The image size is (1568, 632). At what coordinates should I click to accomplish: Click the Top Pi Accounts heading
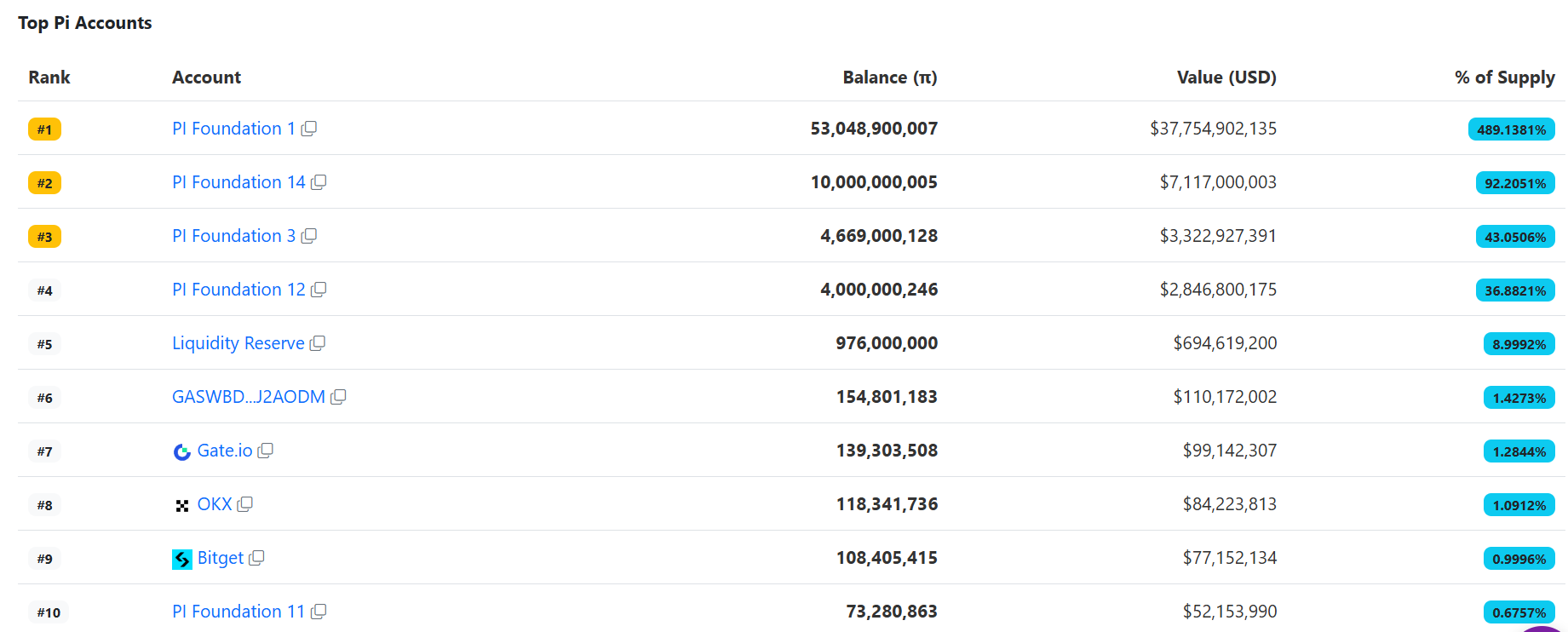pos(85,23)
